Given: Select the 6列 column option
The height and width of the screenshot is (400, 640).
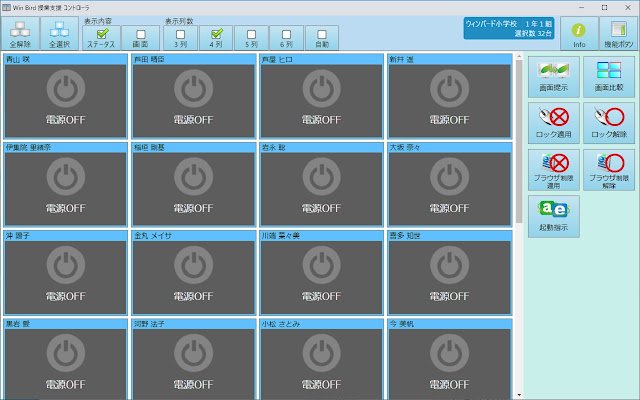Looking at the screenshot, I should (287, 38).
